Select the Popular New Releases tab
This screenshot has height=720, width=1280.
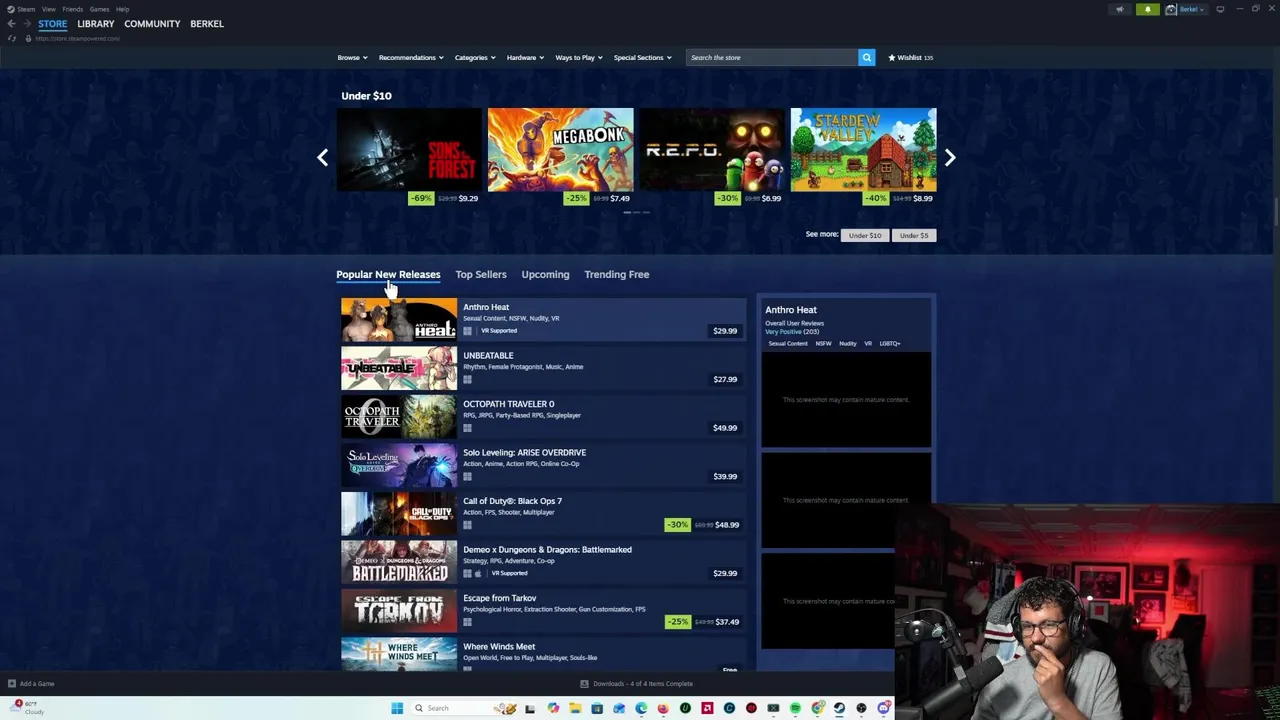[x=388, y=274]
